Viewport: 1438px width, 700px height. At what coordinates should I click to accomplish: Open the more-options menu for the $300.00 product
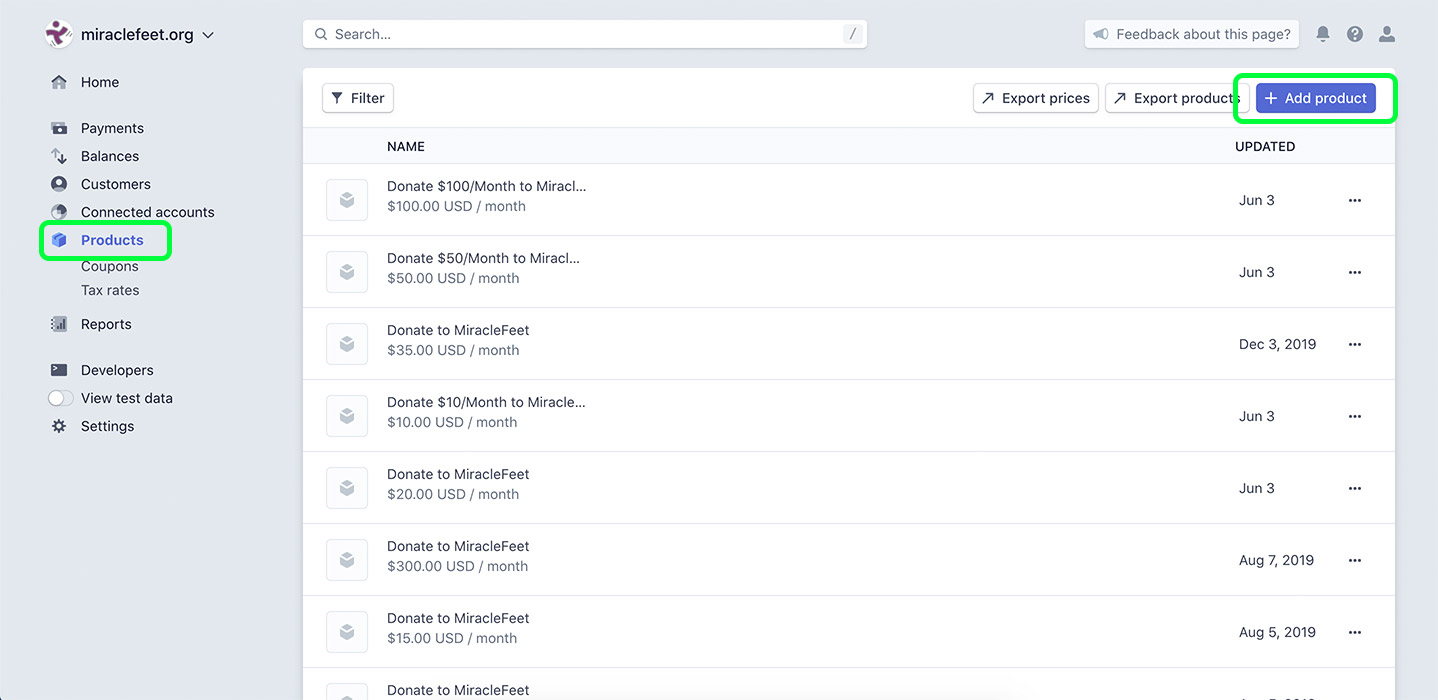coord(1355,560)
